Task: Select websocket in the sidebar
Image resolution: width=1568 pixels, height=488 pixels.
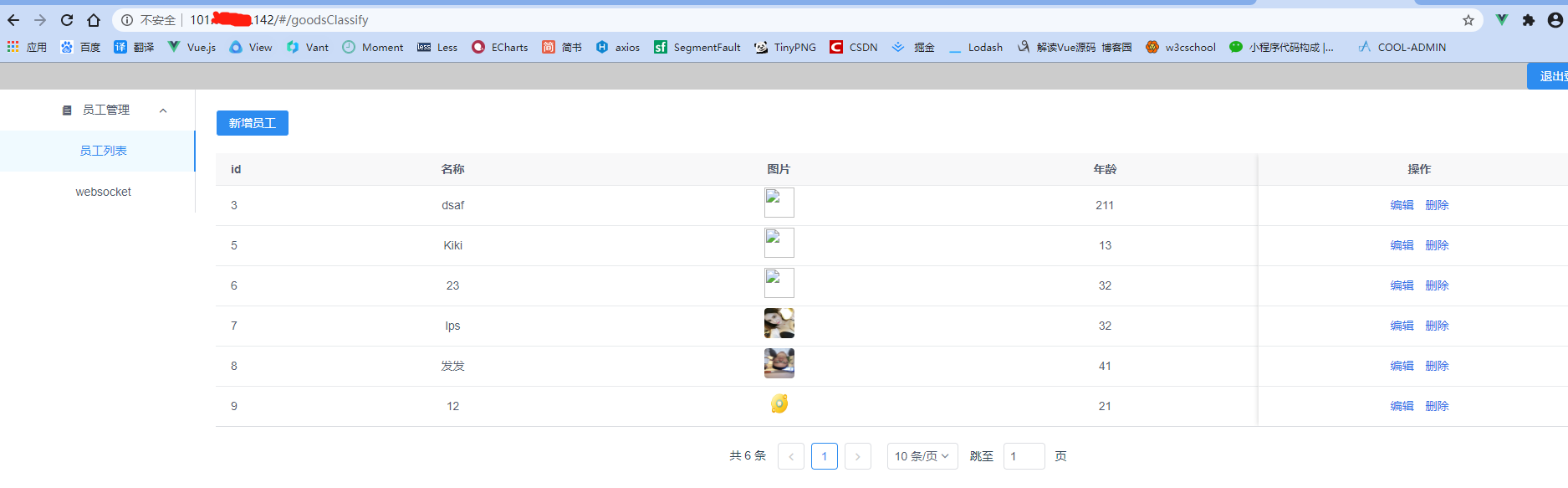Action: (x=97, y=192)
